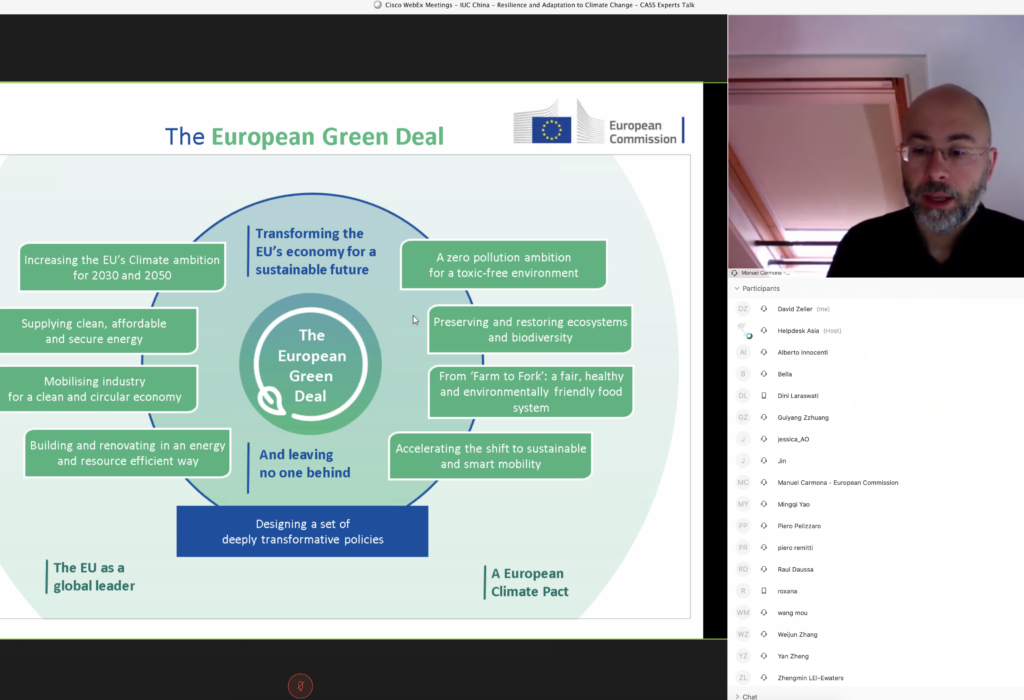This screenshot has height=700, width=1024.
Task: Collapse the Participants panel
Action: 735,289
